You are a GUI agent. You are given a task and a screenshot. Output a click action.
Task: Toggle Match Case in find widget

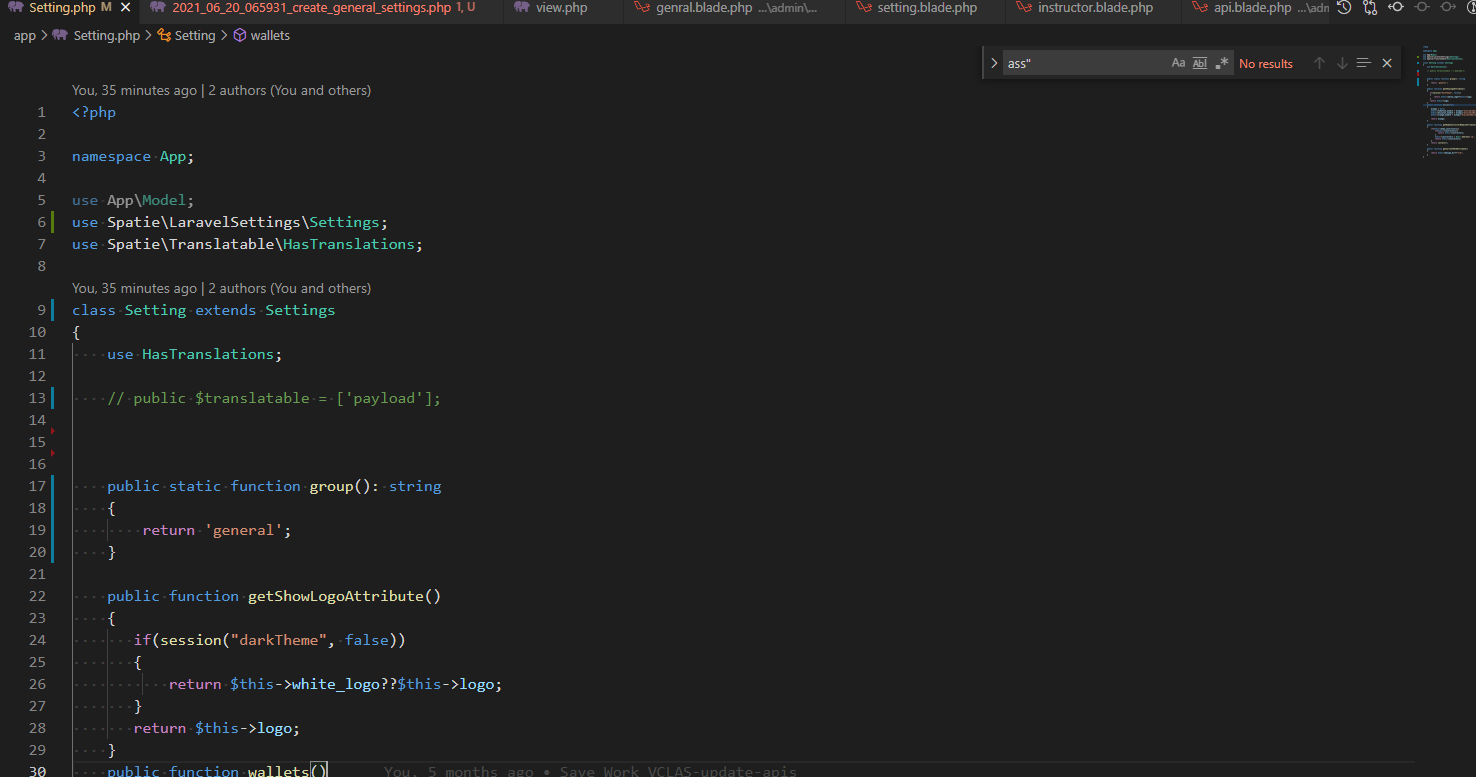pos(1178,63)
